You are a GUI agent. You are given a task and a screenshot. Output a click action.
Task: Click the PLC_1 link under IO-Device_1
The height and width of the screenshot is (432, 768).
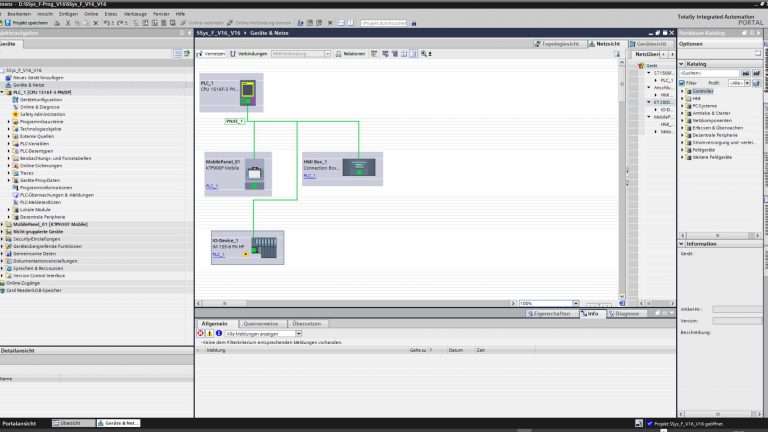tap(218, 255)
